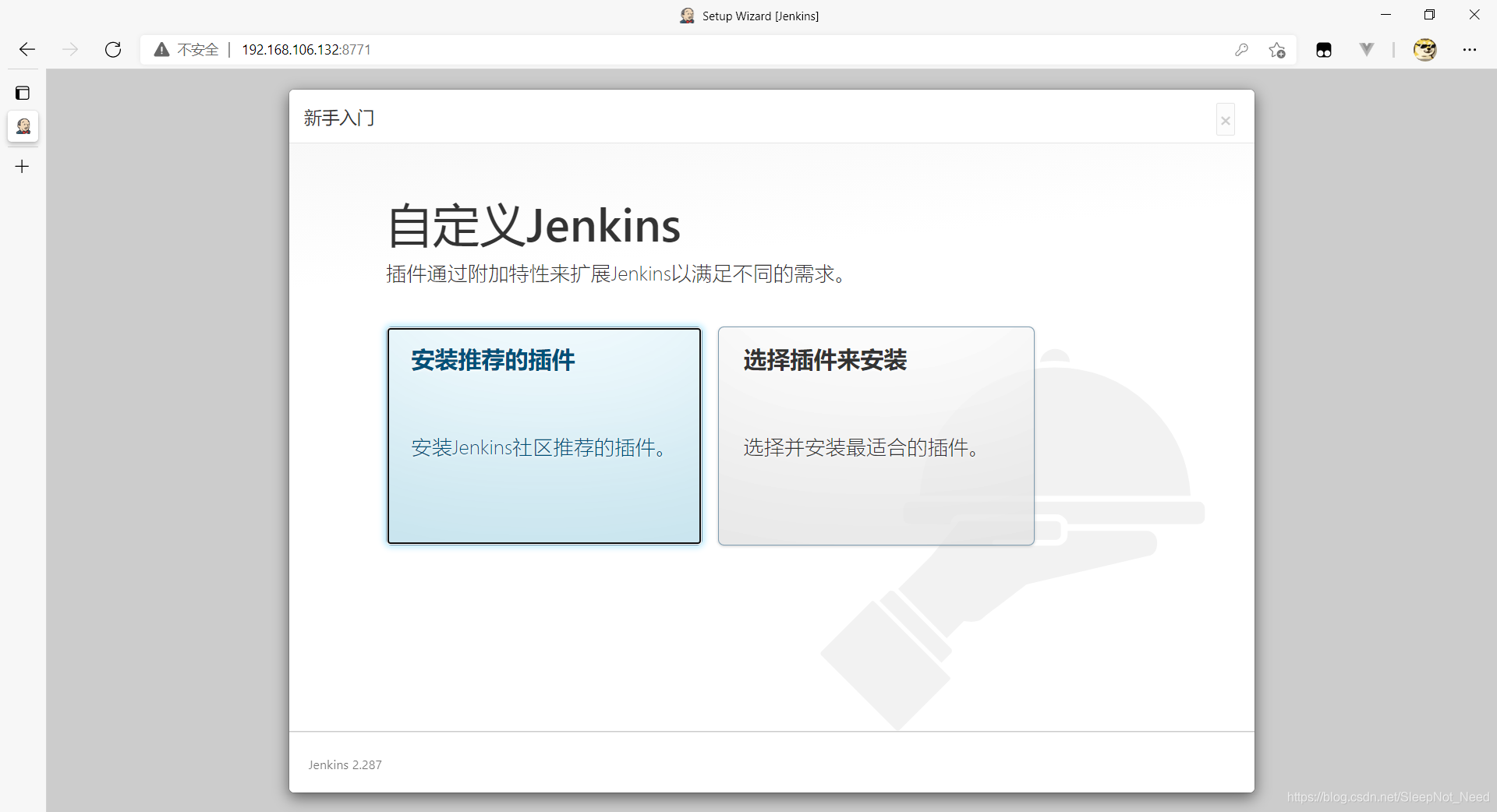
Task: Open the Tampermonkey extension icon
Action: (1324, 50)
